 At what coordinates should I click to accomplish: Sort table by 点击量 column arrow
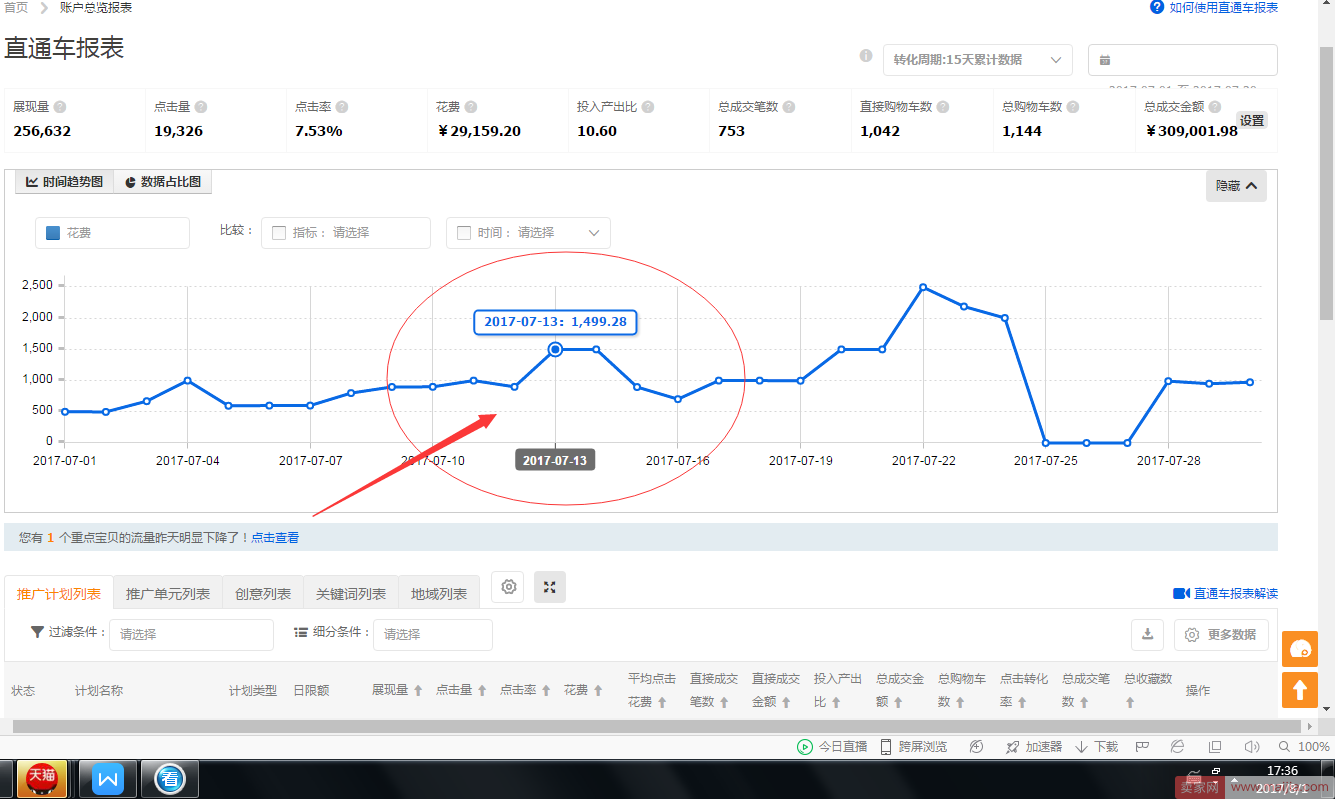pyautogui.click(x=482, y=691)
